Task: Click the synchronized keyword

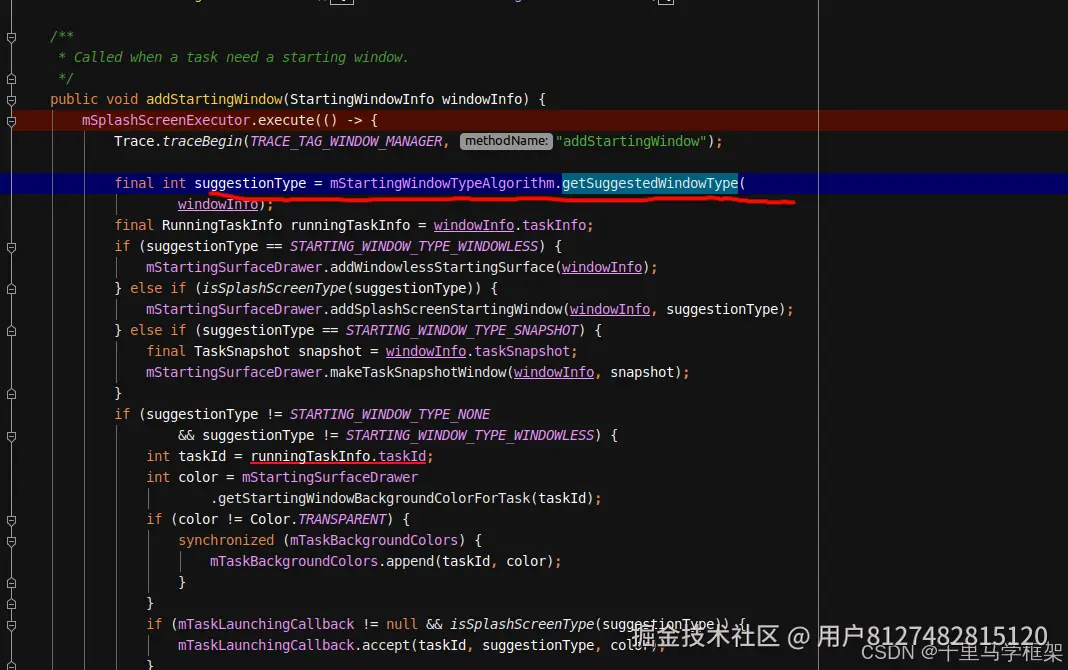Action: coord(226,540)
